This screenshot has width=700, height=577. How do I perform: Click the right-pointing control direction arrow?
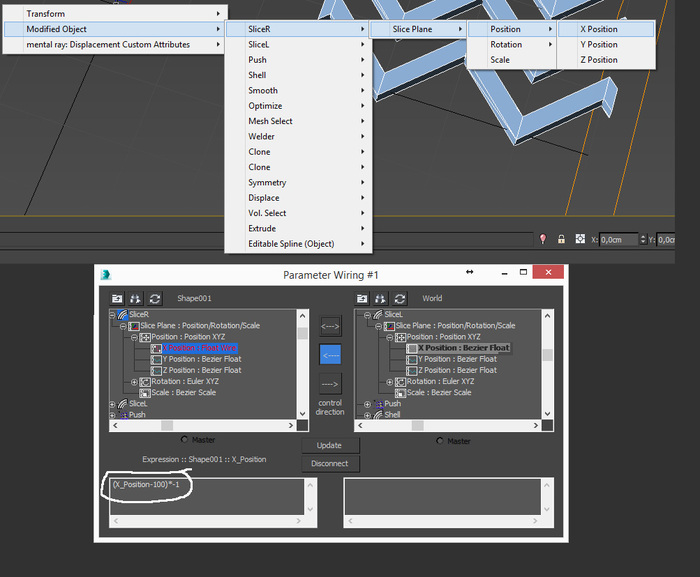click(x=330, y=384)
